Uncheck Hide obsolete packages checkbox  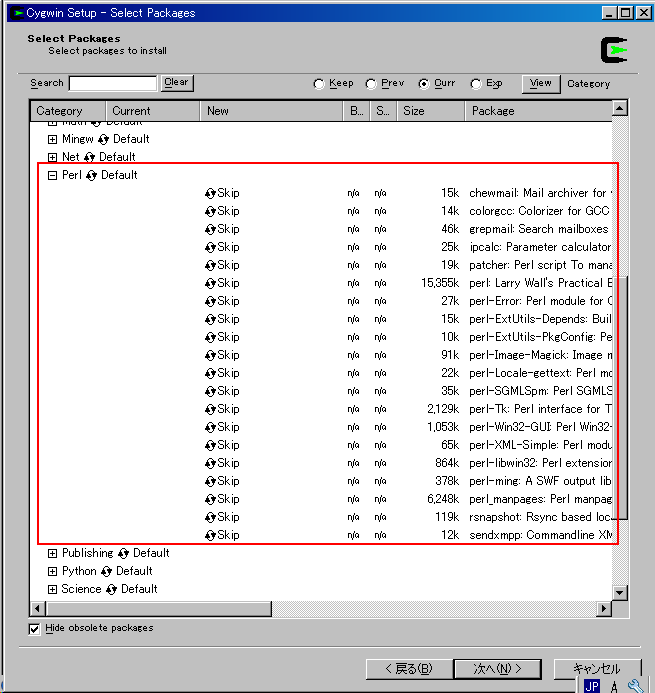pos(35,629)
